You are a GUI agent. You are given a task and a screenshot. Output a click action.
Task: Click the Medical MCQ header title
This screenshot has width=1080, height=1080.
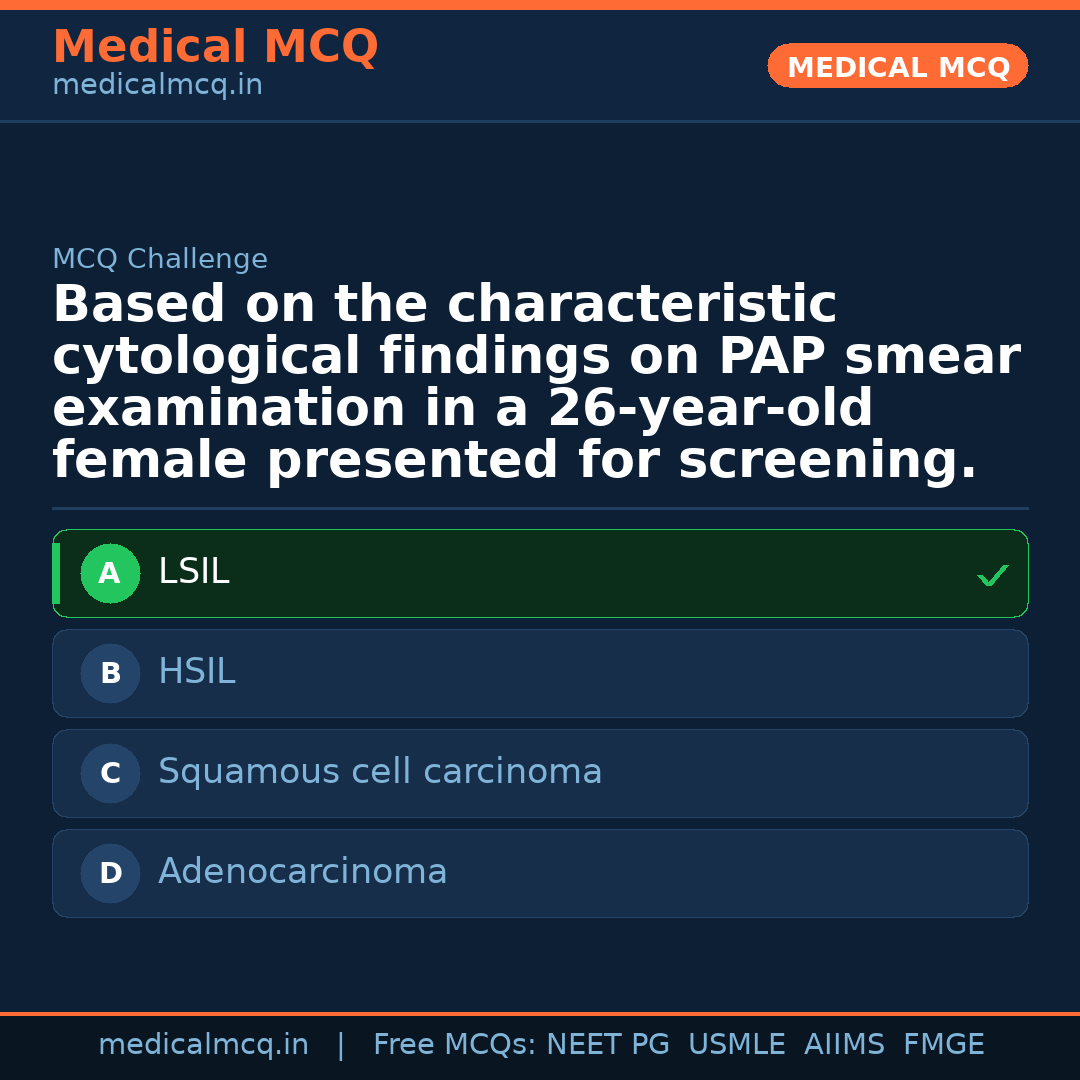click(215, 47)
